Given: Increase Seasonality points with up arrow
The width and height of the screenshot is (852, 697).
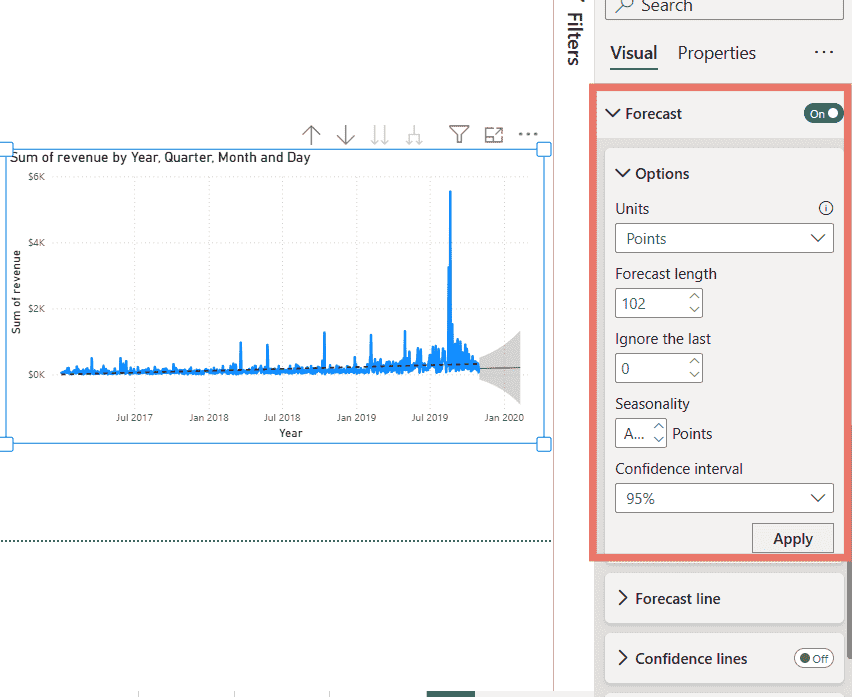Looking at the screenshot, I should click(x=659, y=426).
